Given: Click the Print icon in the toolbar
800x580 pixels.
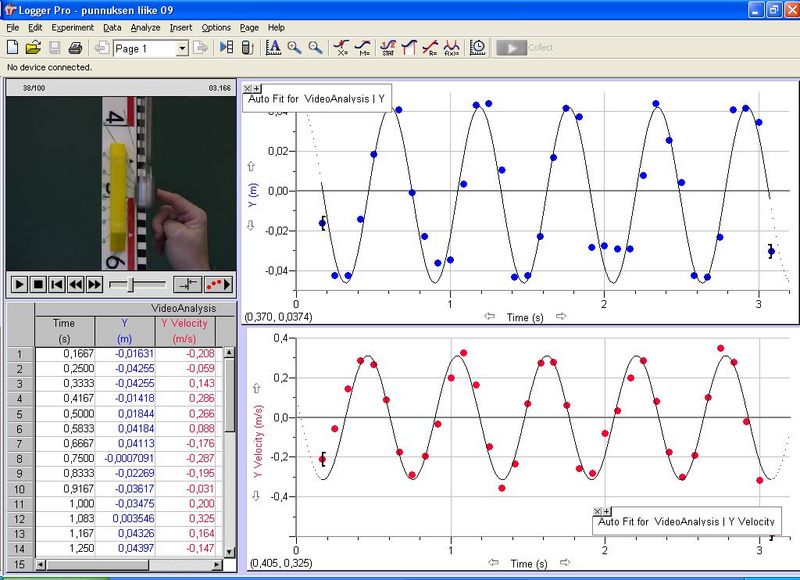Looking at the screenshot, I should click(74, 47).
